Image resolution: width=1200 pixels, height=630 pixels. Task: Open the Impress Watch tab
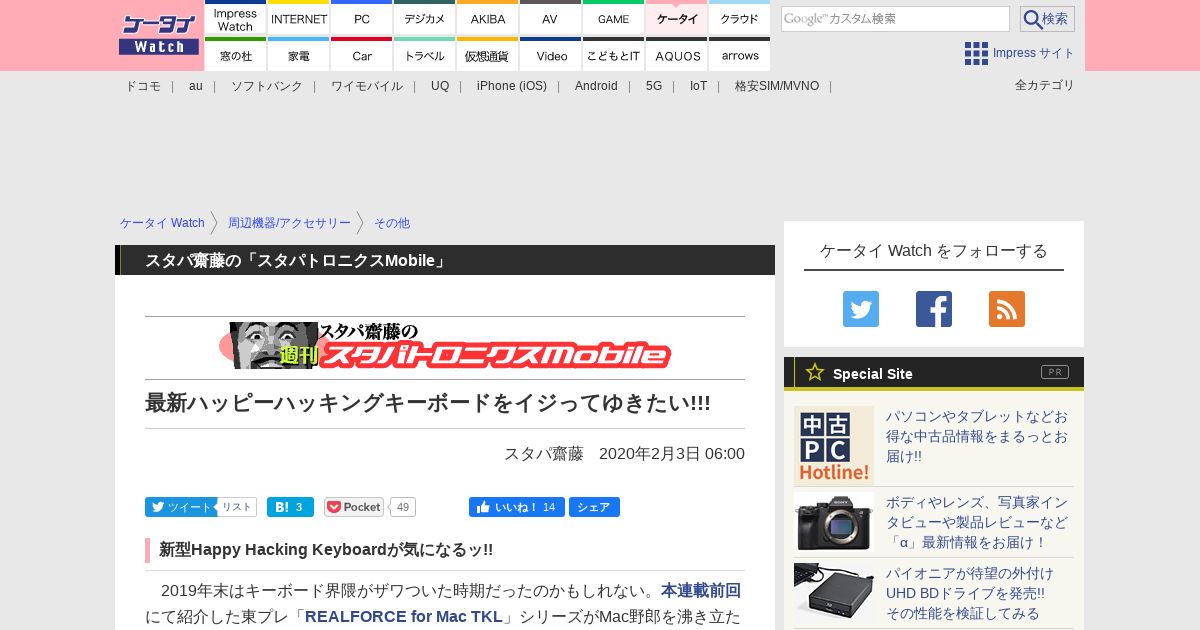(235, 18)
